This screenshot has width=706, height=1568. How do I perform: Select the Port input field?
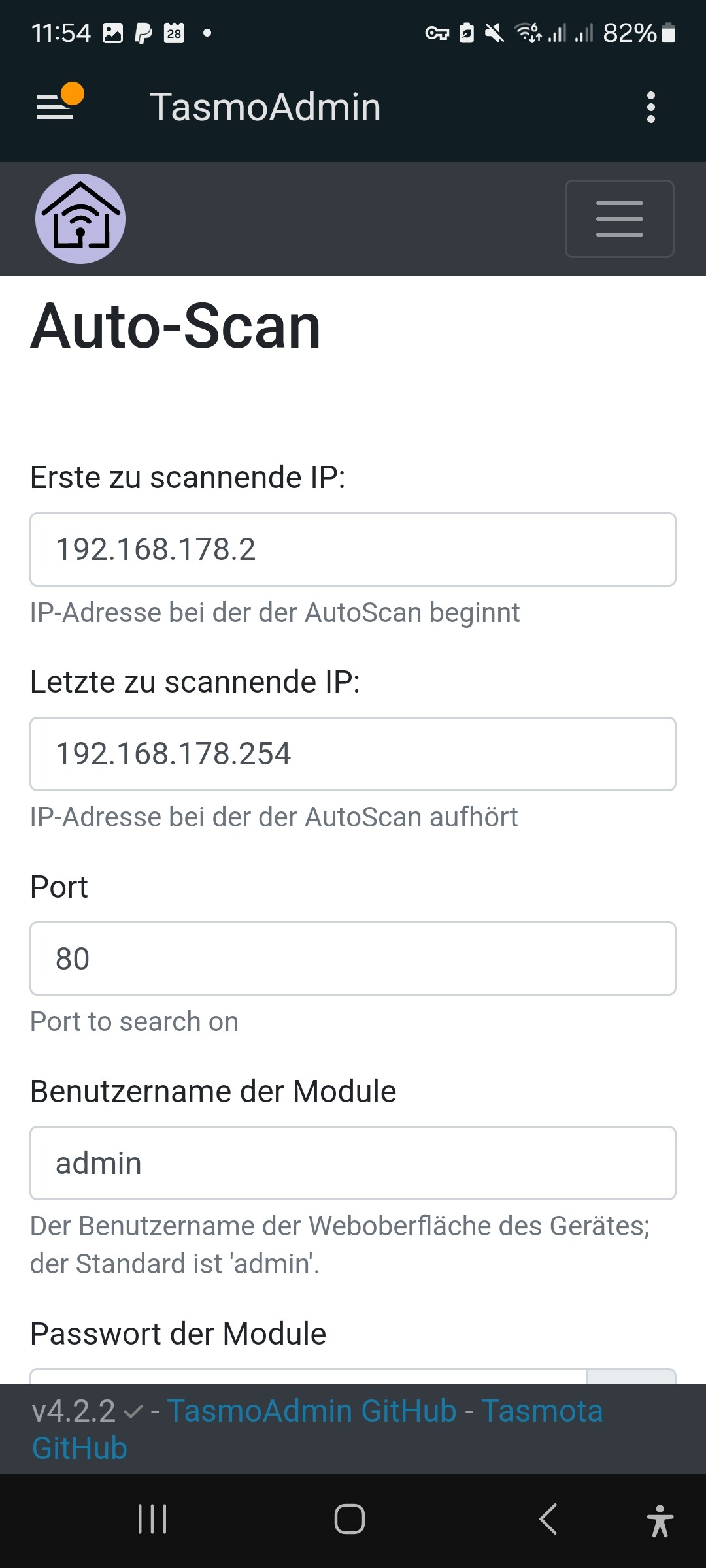point(353,958)
